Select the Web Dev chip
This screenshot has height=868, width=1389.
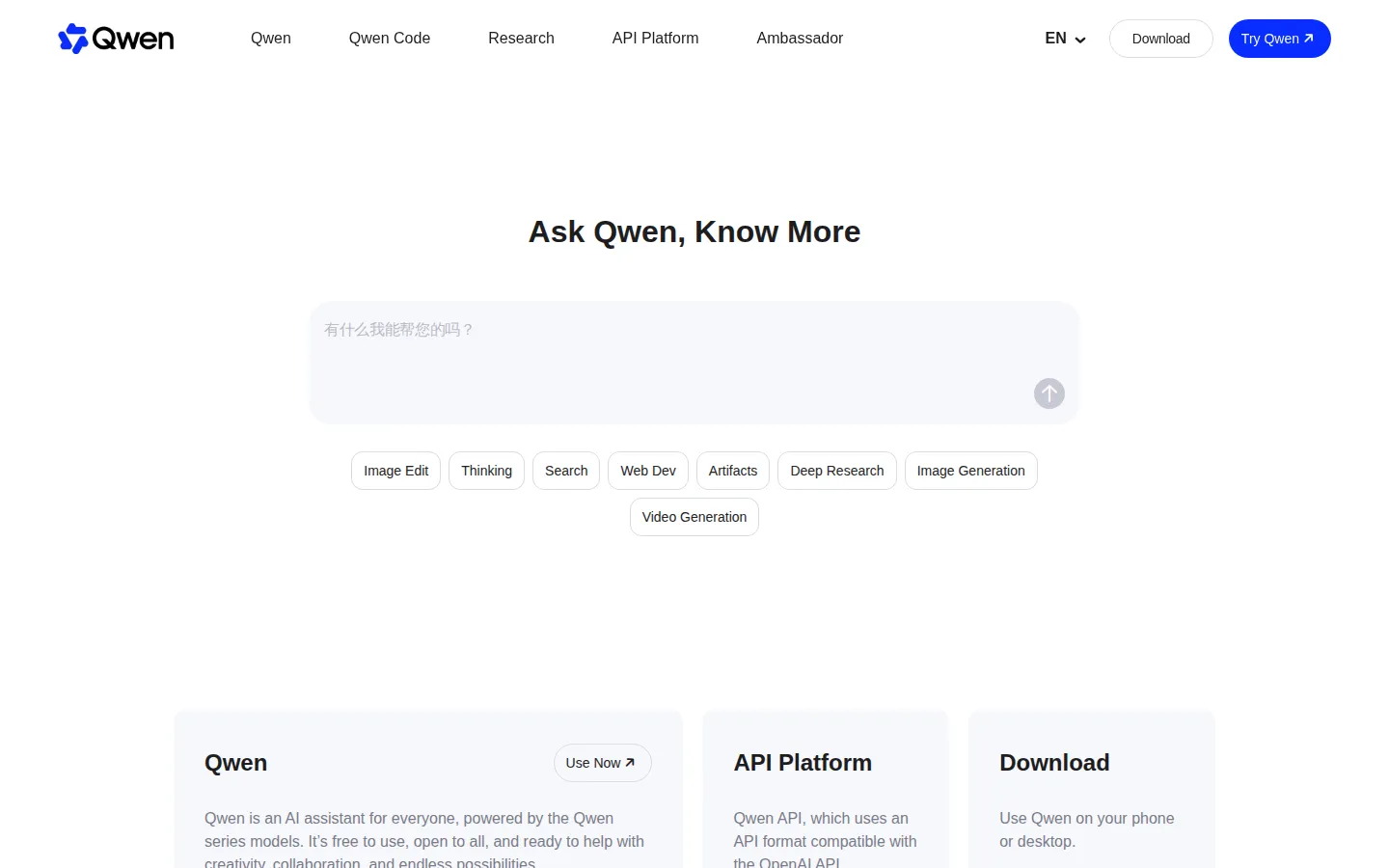point(648,471)
